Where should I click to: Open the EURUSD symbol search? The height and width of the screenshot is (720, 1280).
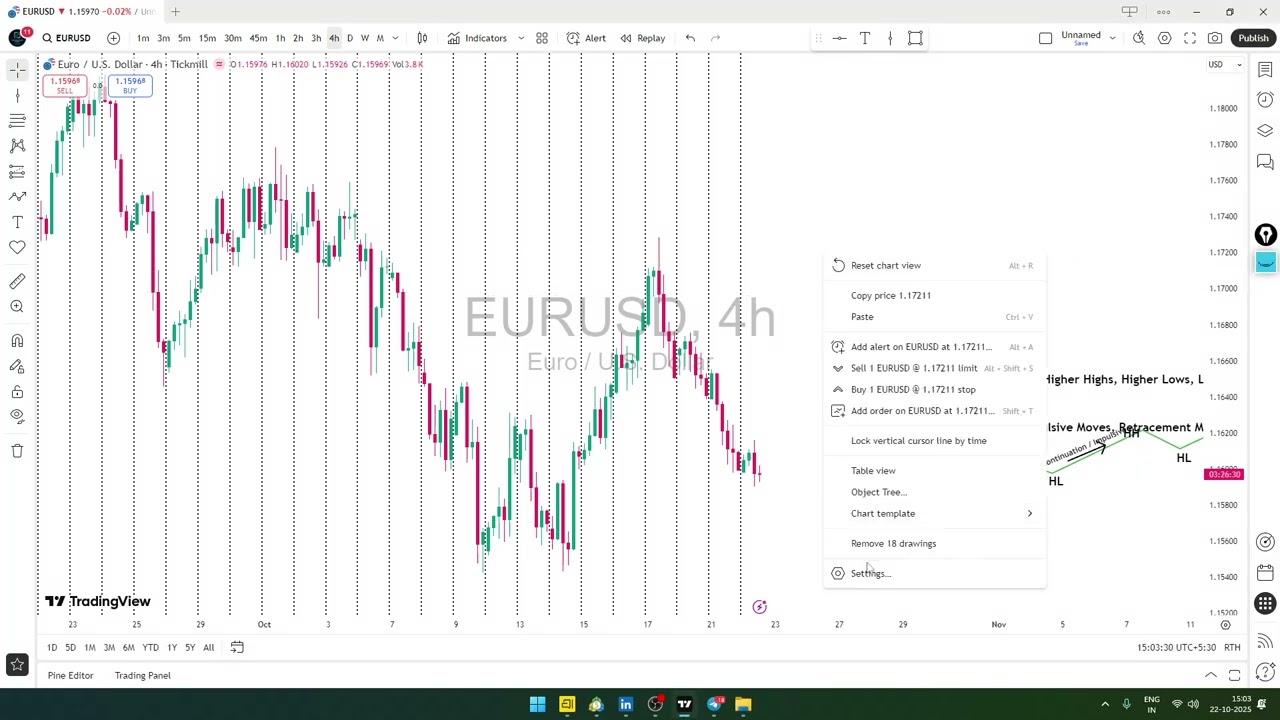pyautogui.click(x=66, y=38)
